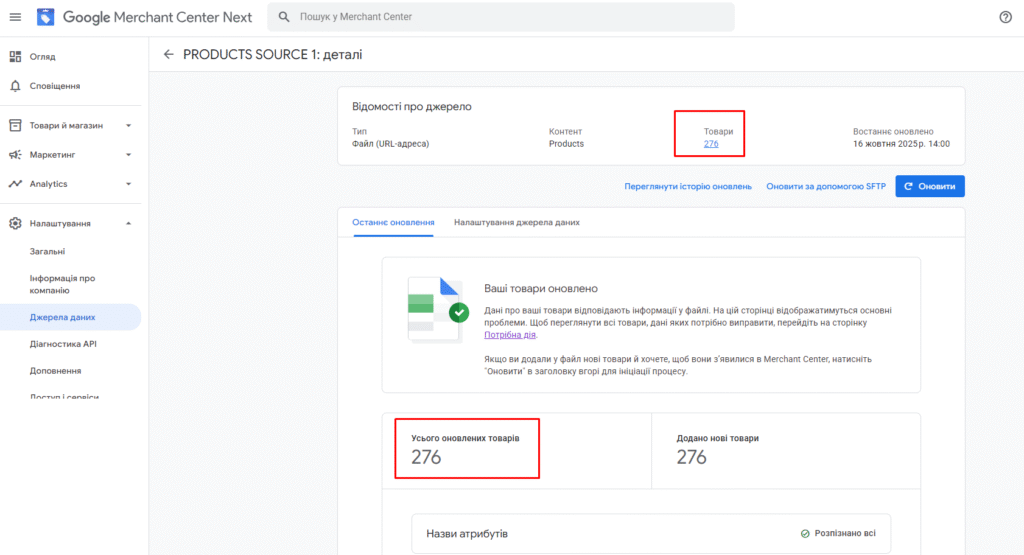
Task: Open the help question mark icon
Action: (x=1005, y=17)
